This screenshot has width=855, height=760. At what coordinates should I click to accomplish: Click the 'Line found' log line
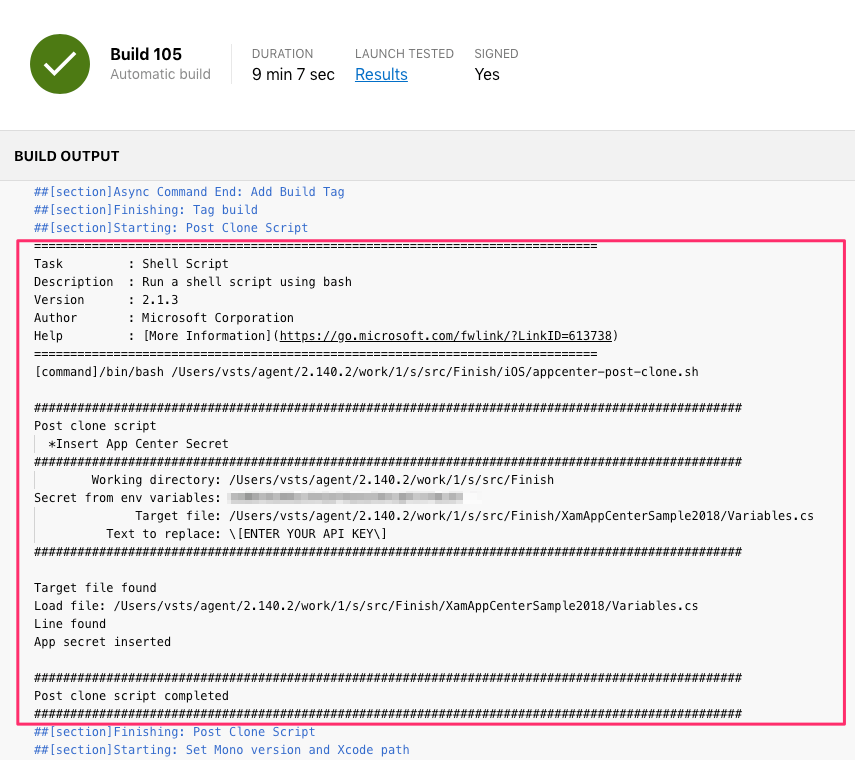tap(70, 624)
